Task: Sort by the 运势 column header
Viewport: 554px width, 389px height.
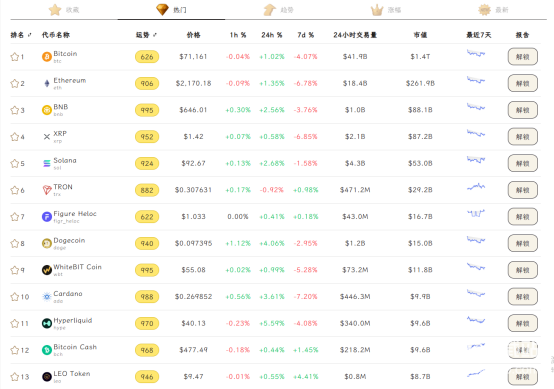Action: [146, 35]
